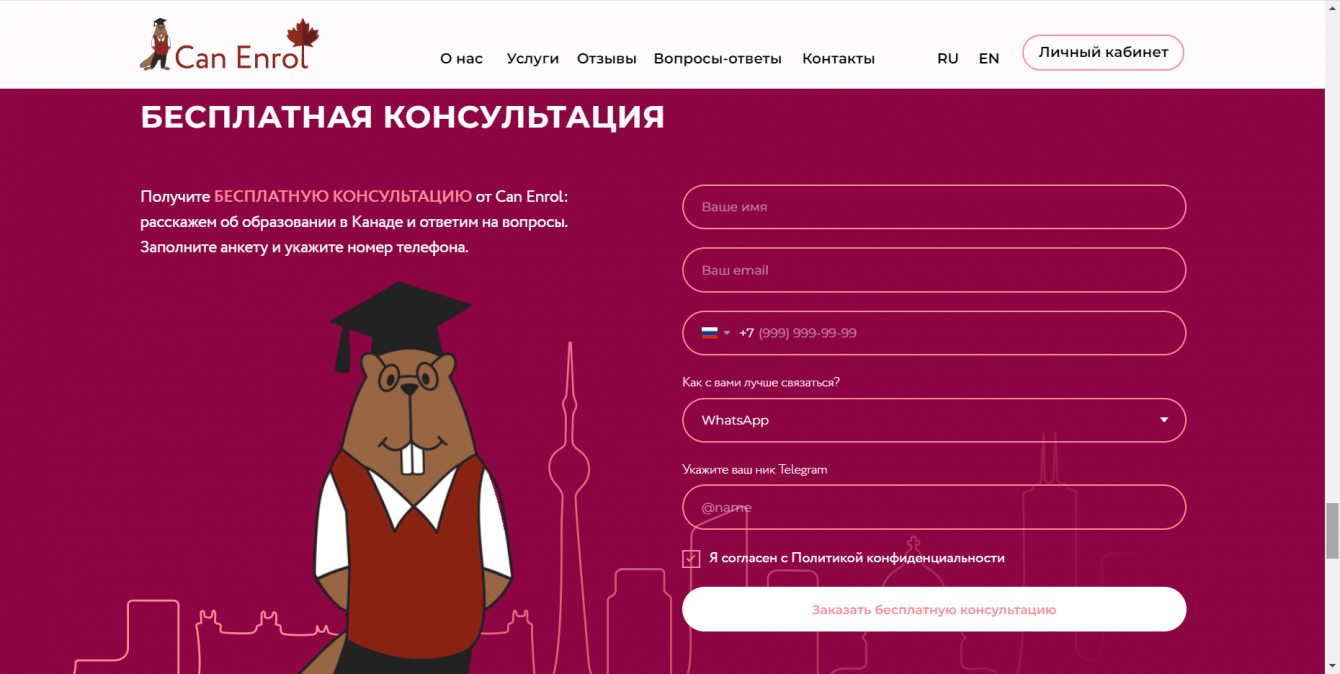Screen dimensions: 1340x674
Task: Open the Russian flag country selector
Action: [x=715, y=333]
